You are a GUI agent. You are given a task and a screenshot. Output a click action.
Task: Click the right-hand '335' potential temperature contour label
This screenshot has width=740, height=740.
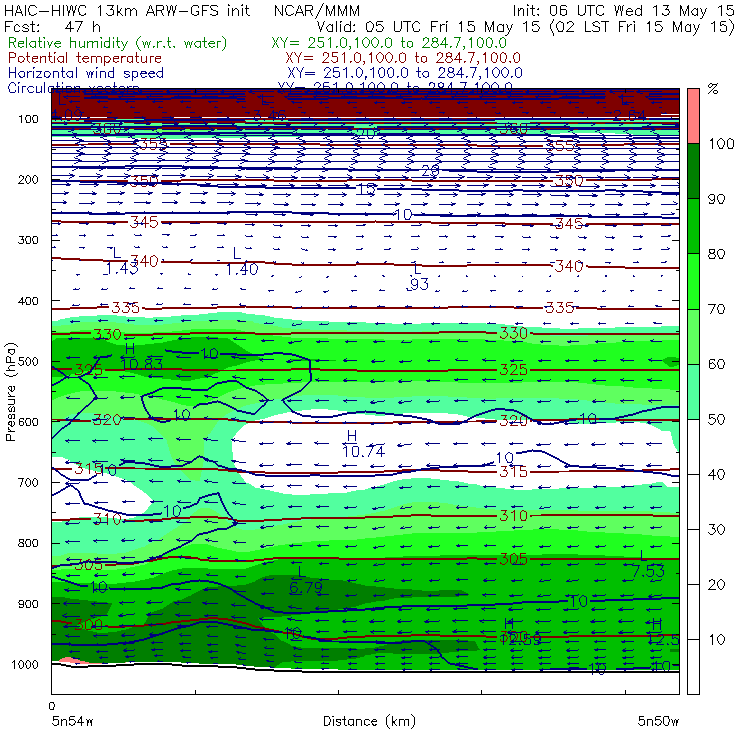559,308
